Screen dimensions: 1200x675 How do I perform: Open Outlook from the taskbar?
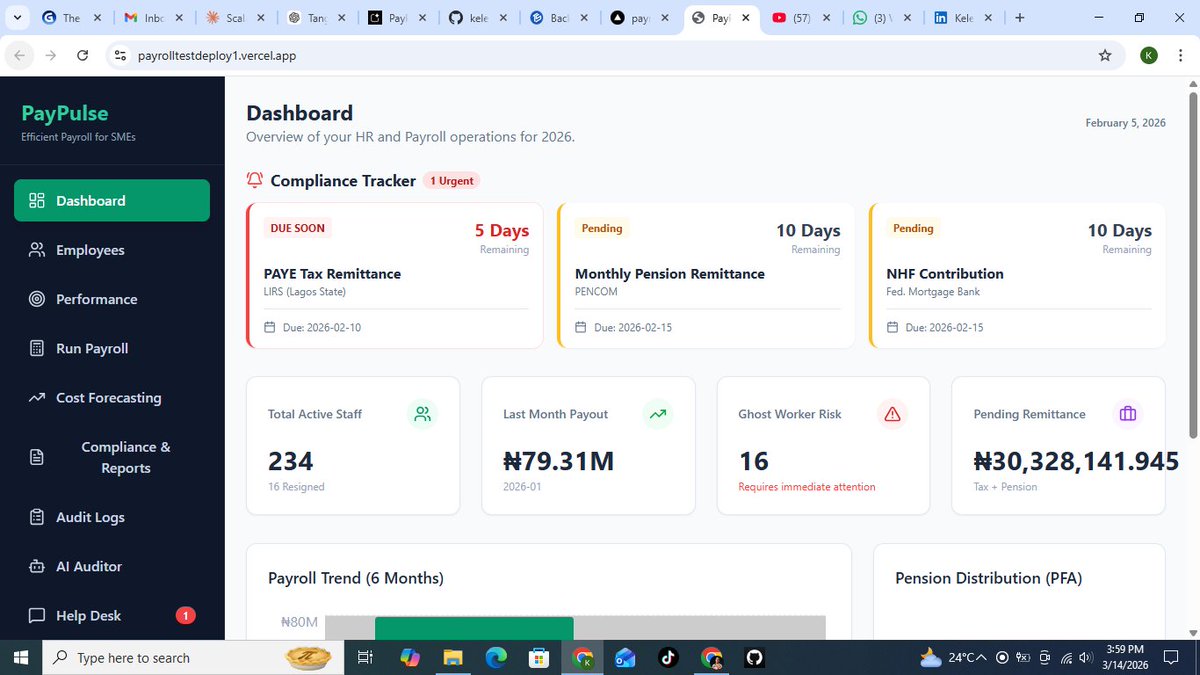626,657
